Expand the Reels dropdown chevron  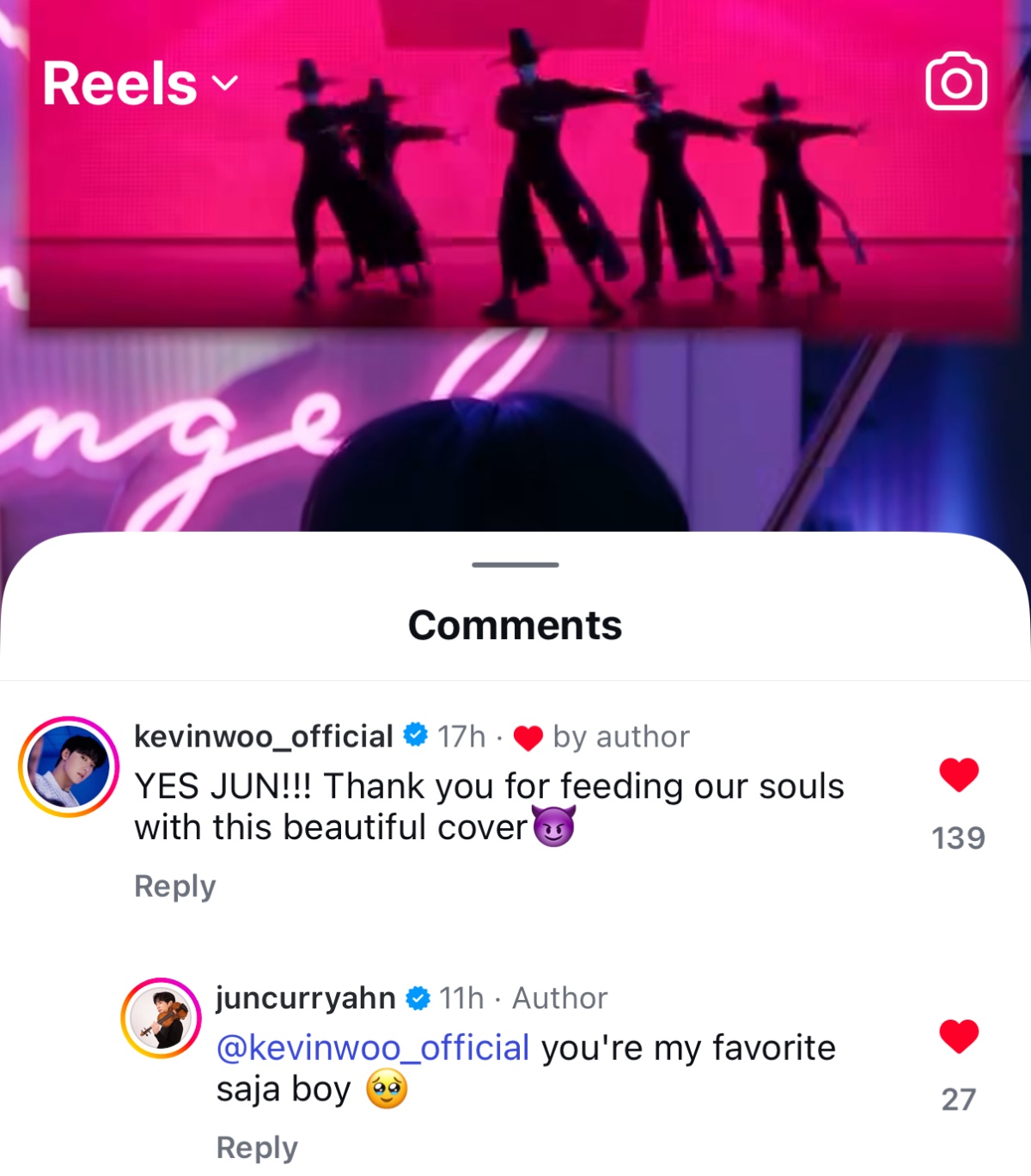coord(225,83)
